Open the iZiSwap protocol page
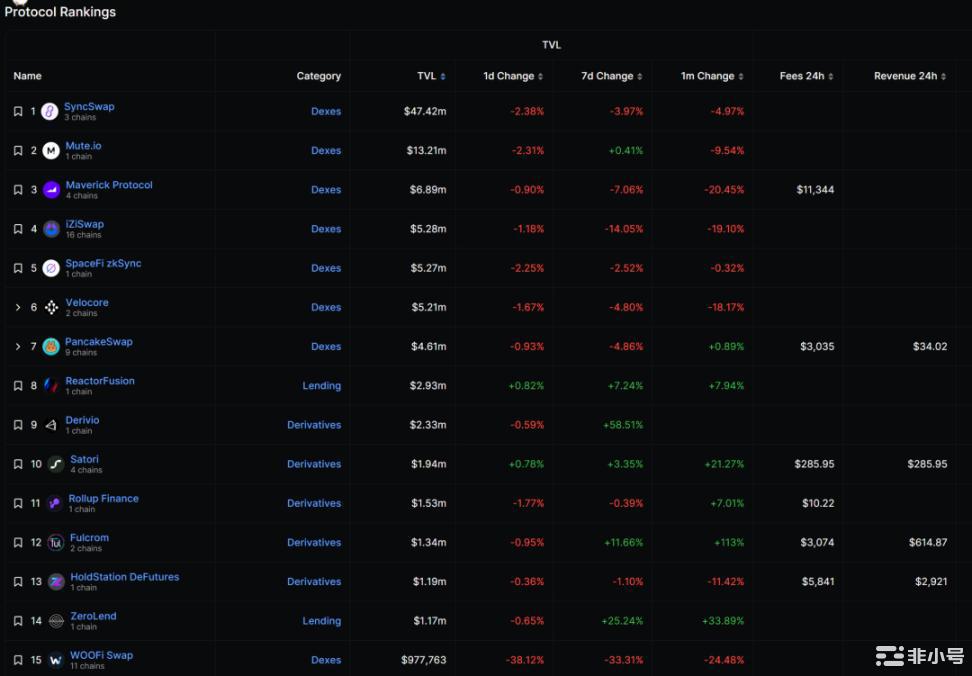This screenshot has height=676, width=972. coord(84,224)
